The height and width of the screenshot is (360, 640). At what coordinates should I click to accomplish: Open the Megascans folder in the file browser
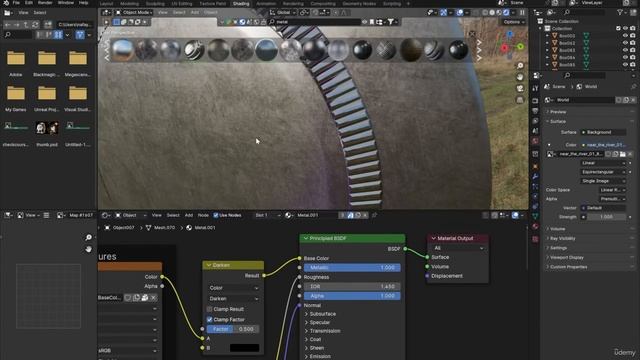point(78,63)
